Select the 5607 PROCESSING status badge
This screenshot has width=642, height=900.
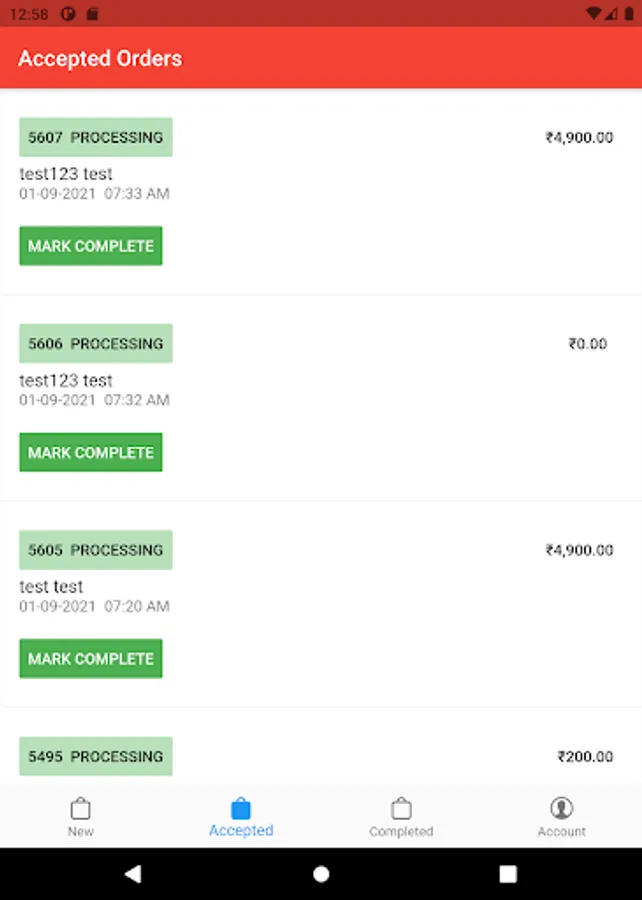tap(96, 137)
